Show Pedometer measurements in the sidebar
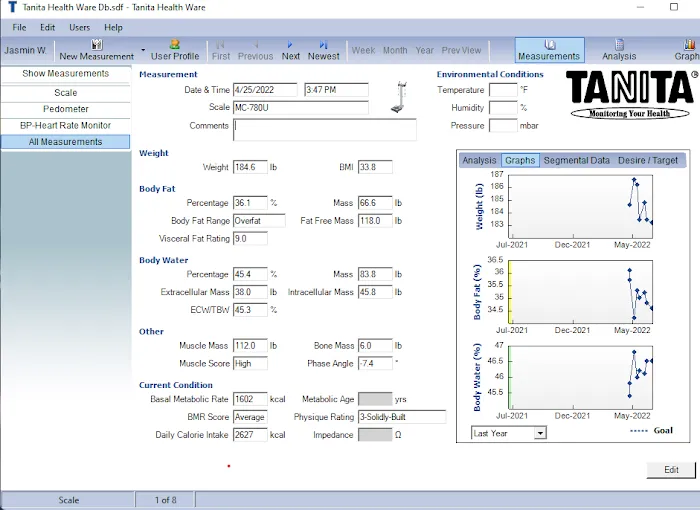700x510 pixels. [x=65, y=109]
